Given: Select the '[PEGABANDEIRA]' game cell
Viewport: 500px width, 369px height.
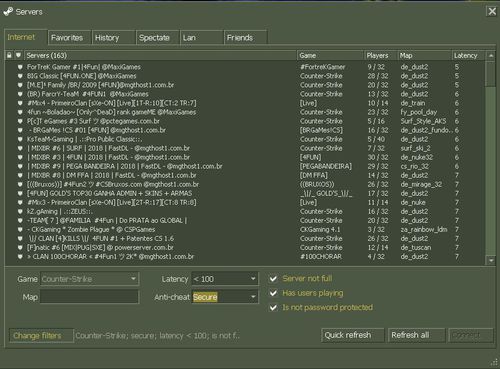Looking at the screenshot, I should (x=326, y=166).
